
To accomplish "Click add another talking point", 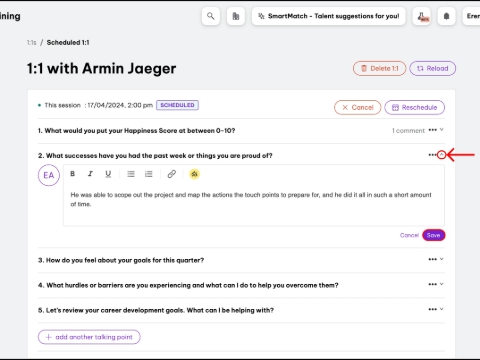I will point(89,337).
